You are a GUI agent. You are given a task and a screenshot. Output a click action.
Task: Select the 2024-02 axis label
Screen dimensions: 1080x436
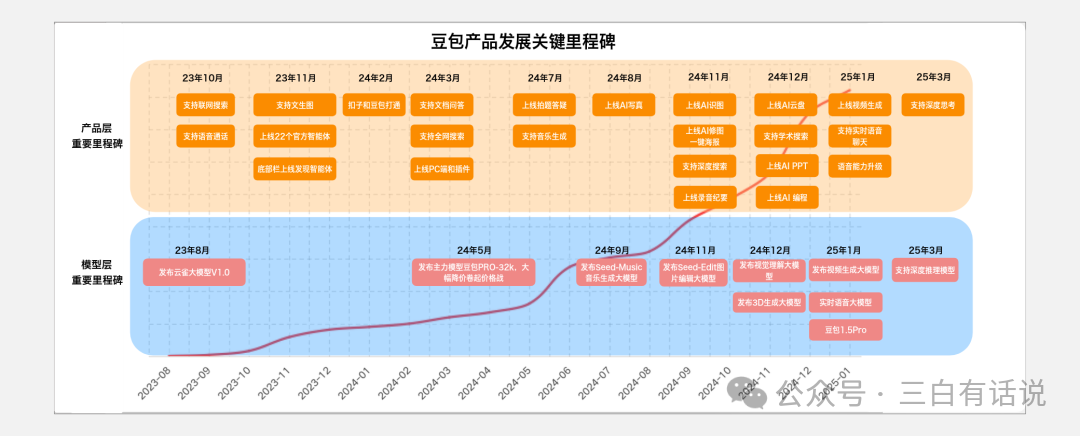click(x=395, y=382)
